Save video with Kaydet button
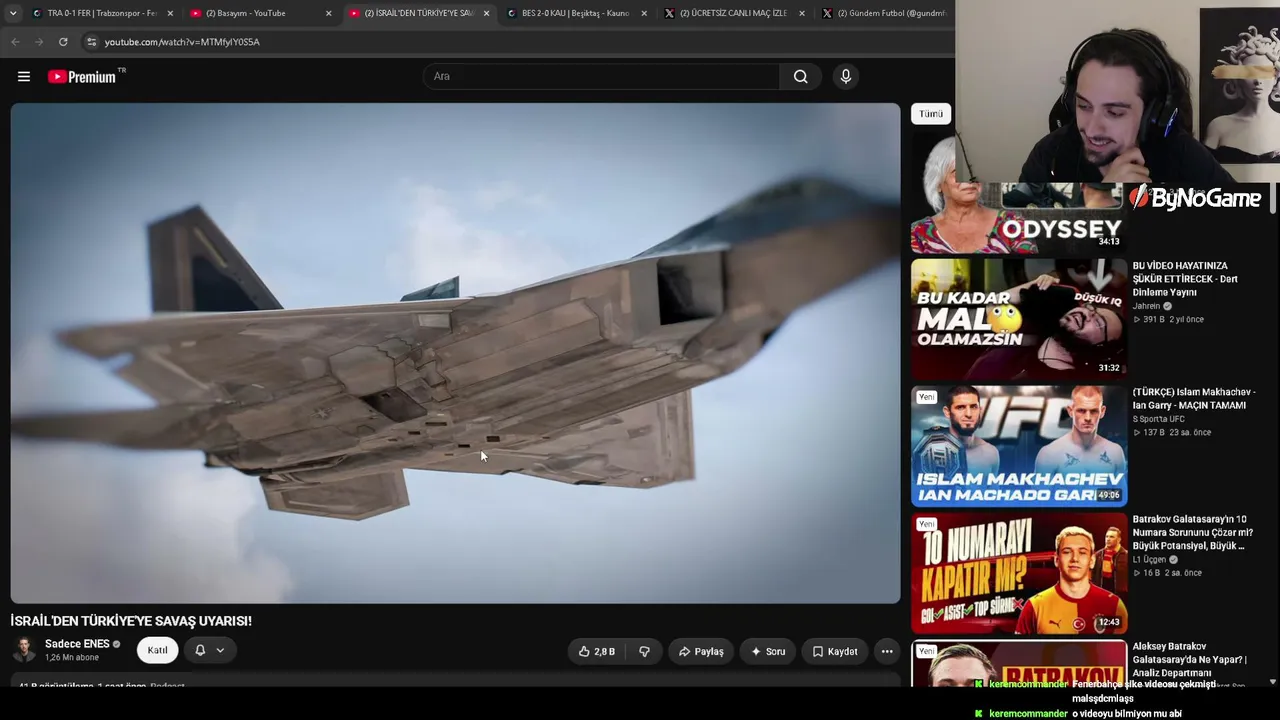This screenshot has height=720, width=1280. 834,651
